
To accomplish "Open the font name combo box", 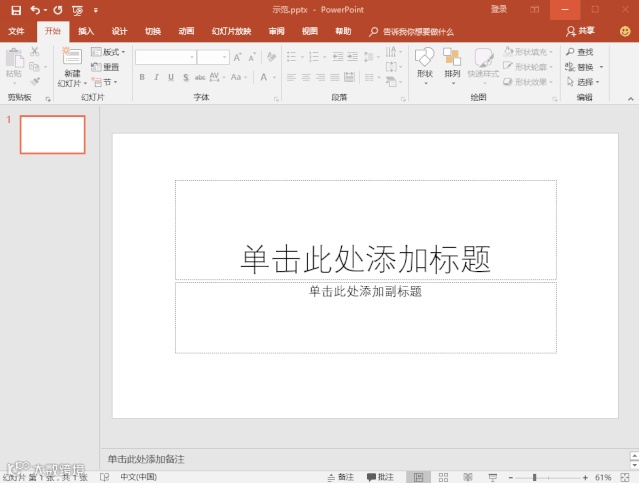I will [x=165, y=57].
